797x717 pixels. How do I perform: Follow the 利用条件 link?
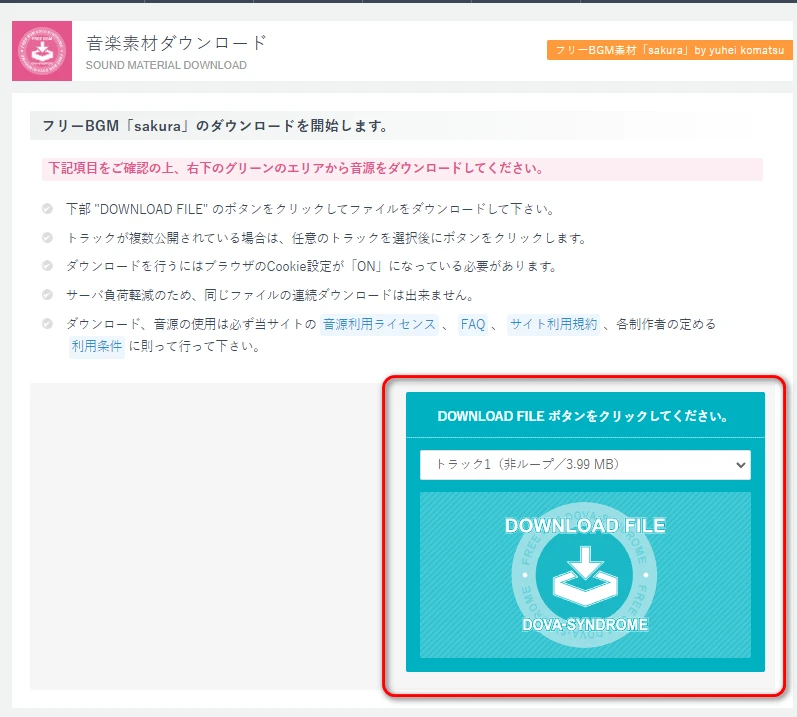pos(96,346)
